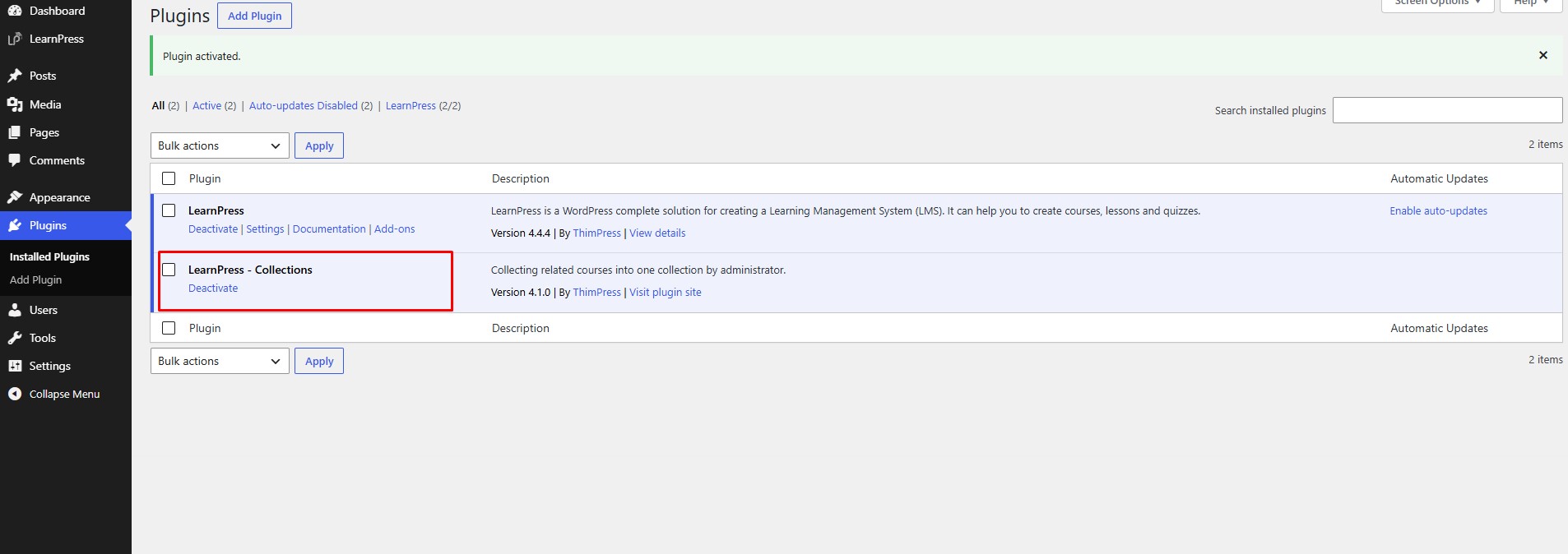Click the Appearance paintbrush icon
This screenshot has height=554, width=1568.
tap(15, 197)
